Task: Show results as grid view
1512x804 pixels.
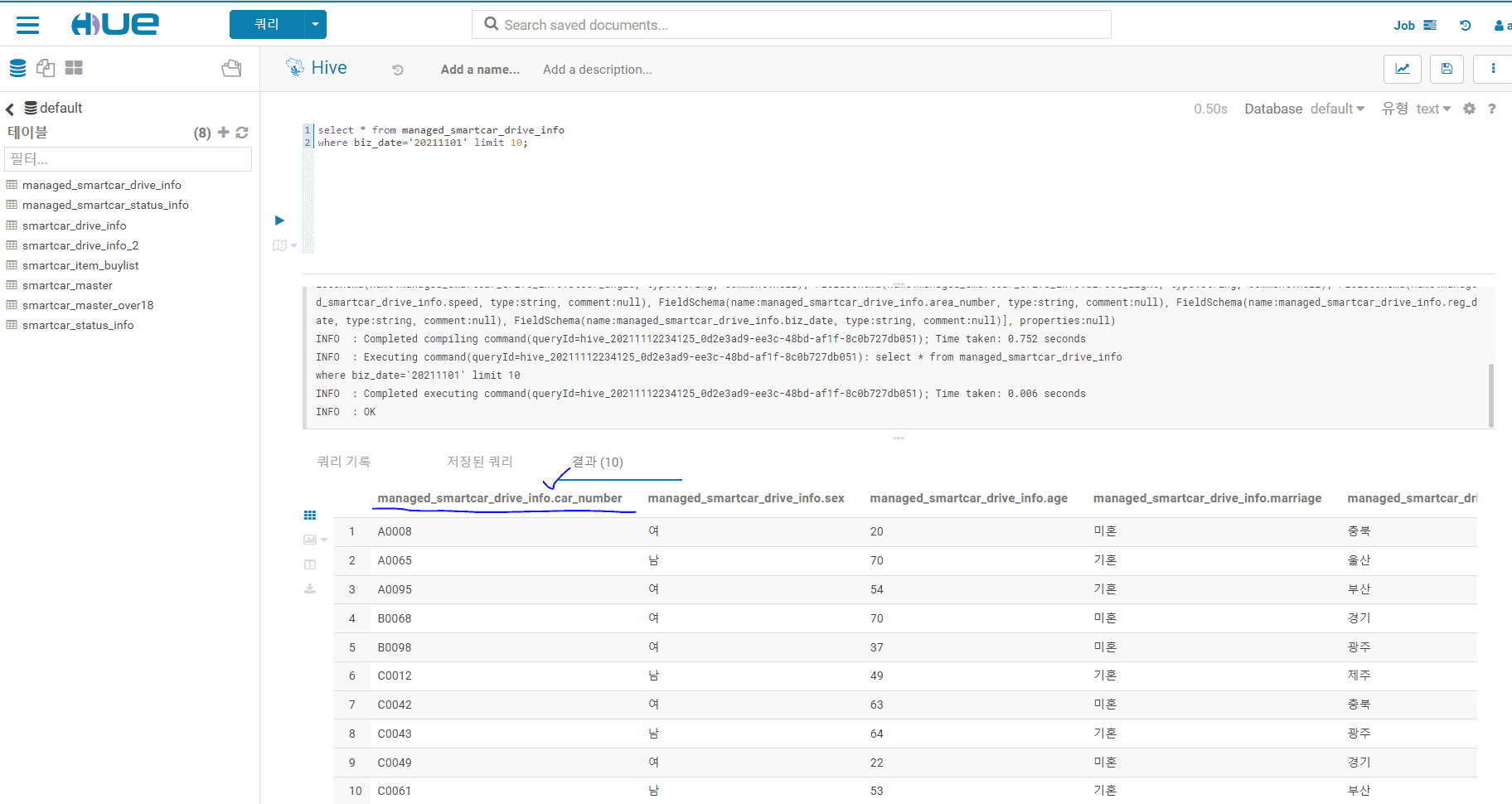Action: coord(310,516)
